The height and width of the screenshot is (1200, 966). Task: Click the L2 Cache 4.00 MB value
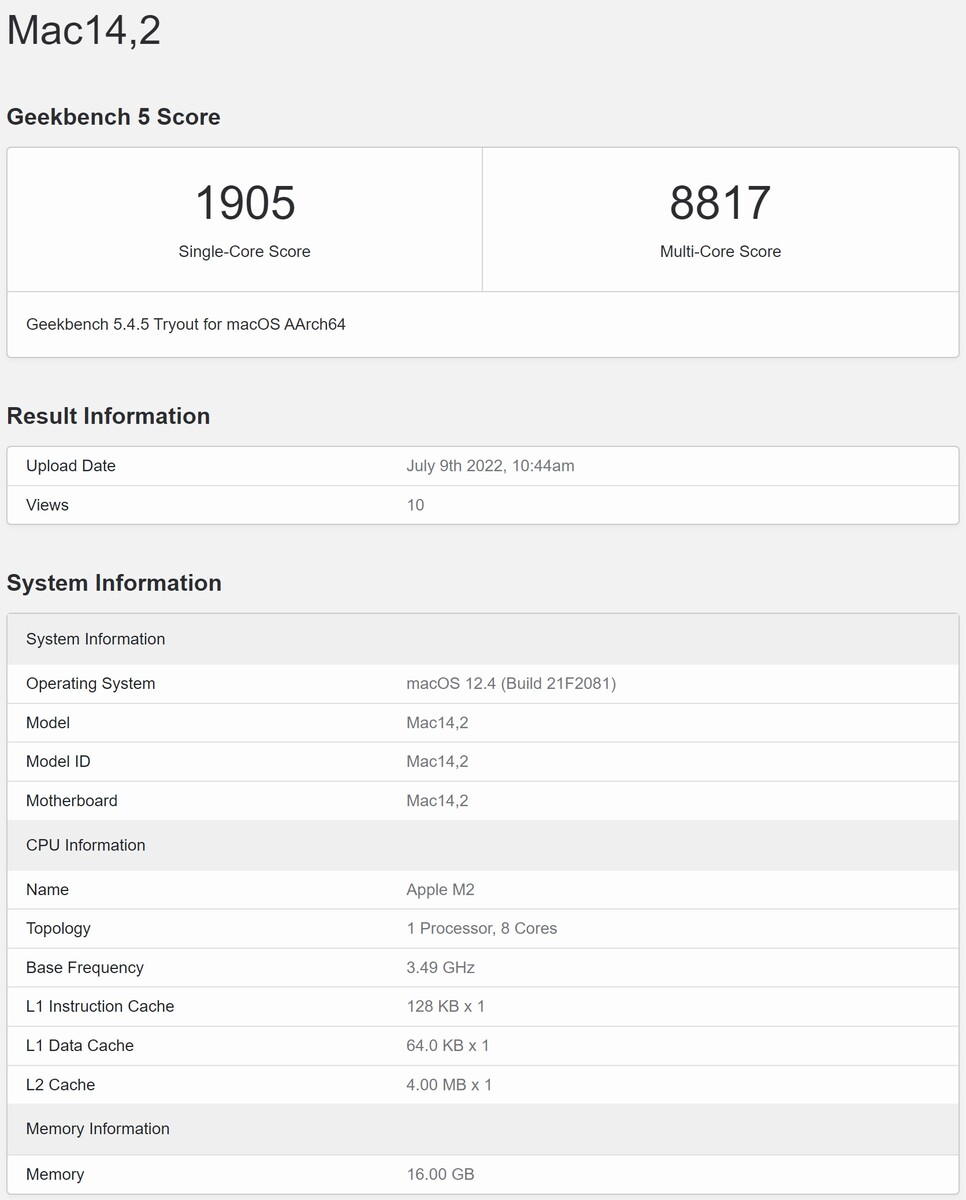click(449, 1085)
